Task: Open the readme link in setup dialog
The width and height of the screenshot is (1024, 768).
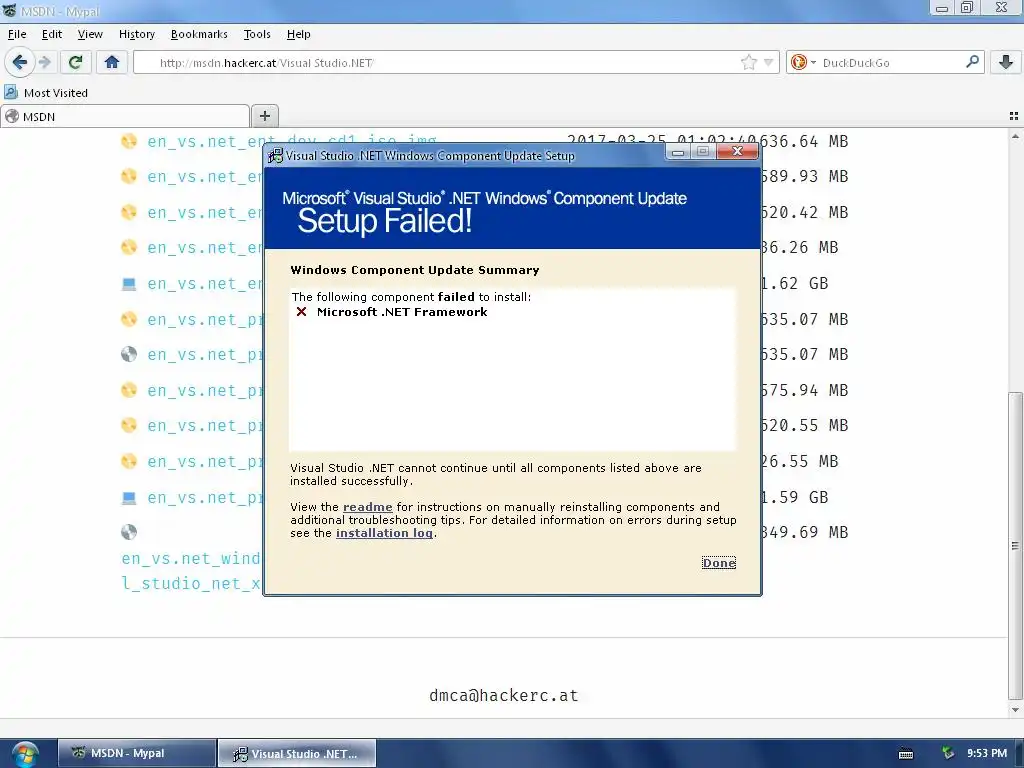Action: pyautogui.click(x=368, y=507)
